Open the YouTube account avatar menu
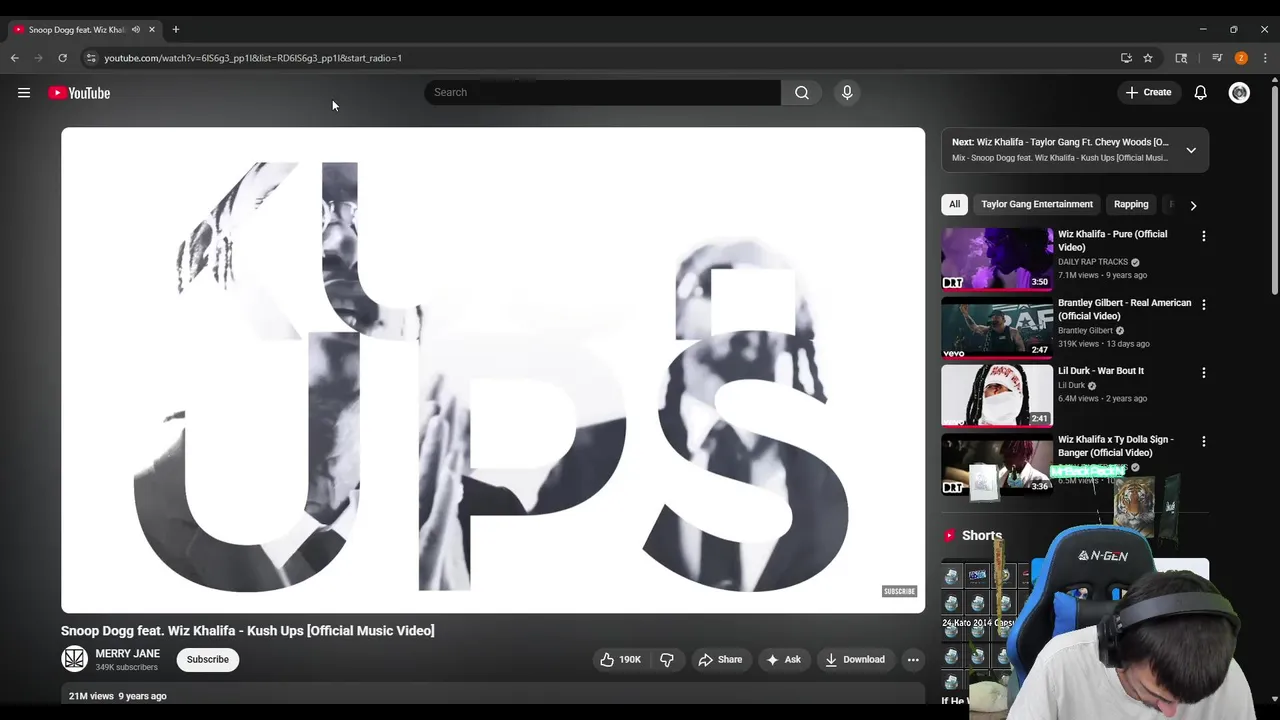 coord(1239,92)
